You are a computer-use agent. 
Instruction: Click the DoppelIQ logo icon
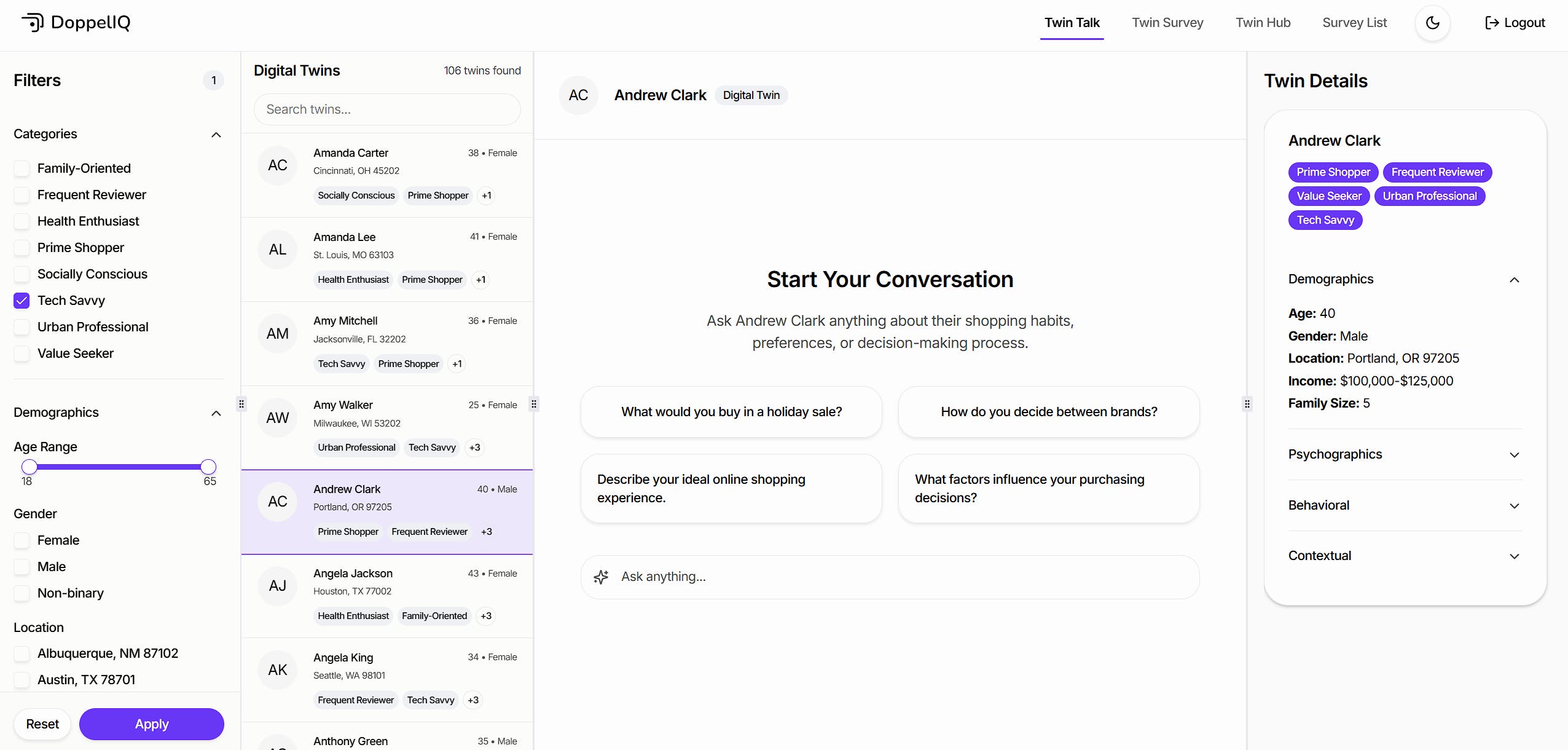click(x=33, y=23)
